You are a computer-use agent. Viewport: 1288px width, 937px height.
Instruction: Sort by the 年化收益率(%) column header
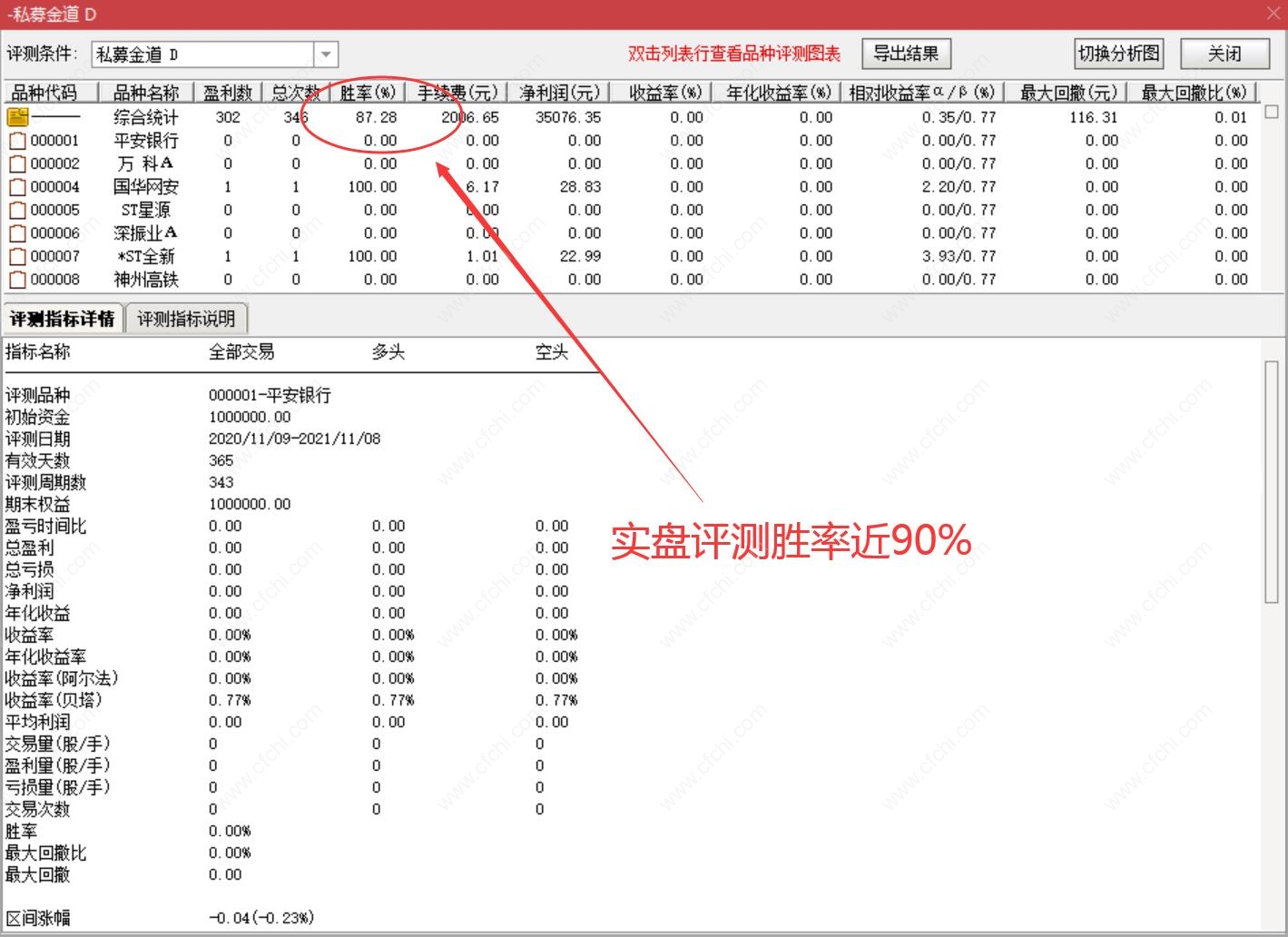click(779, 93)
